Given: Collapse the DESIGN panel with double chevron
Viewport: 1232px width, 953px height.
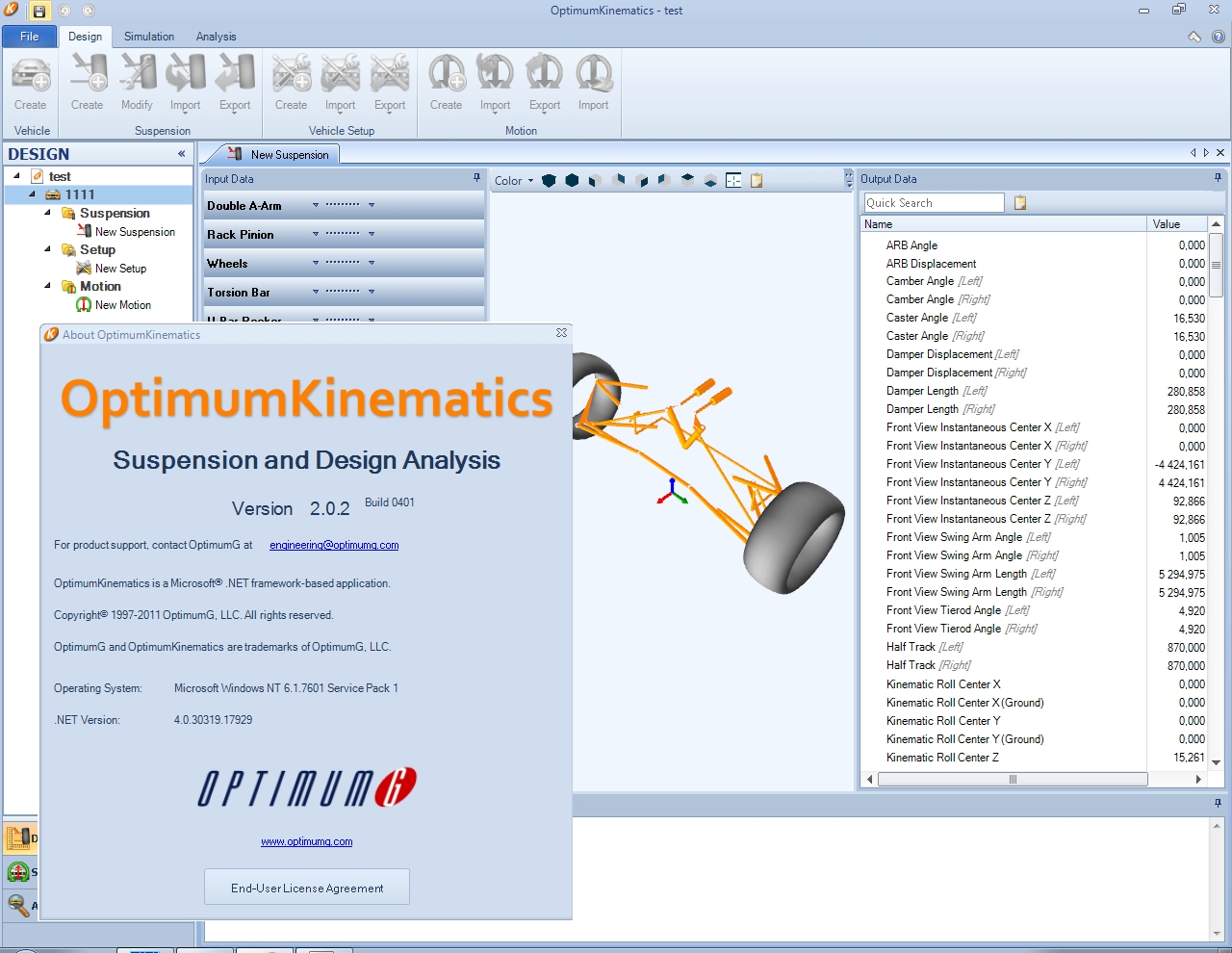Looking at the screenshot, I should (x=182, y=154).
